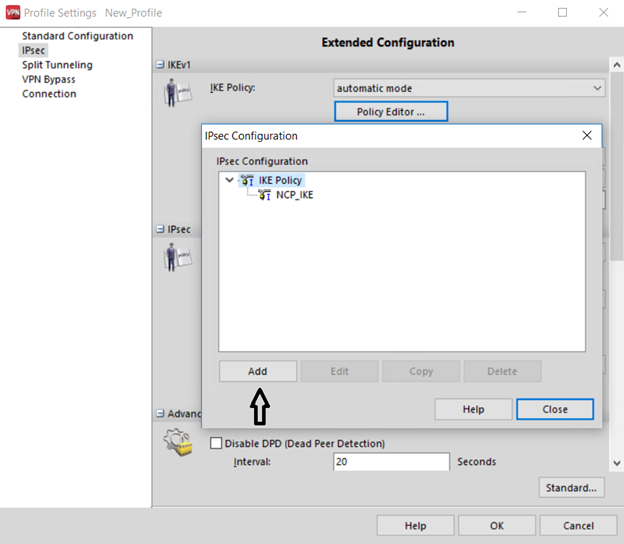Minimize the Profile Settings window

click(522, 13)
